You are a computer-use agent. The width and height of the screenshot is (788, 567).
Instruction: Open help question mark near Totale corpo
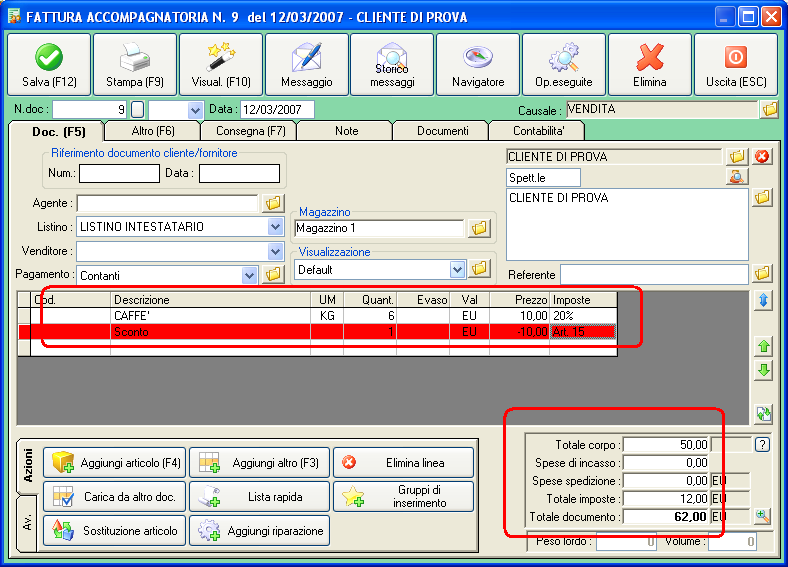(762, 444)
